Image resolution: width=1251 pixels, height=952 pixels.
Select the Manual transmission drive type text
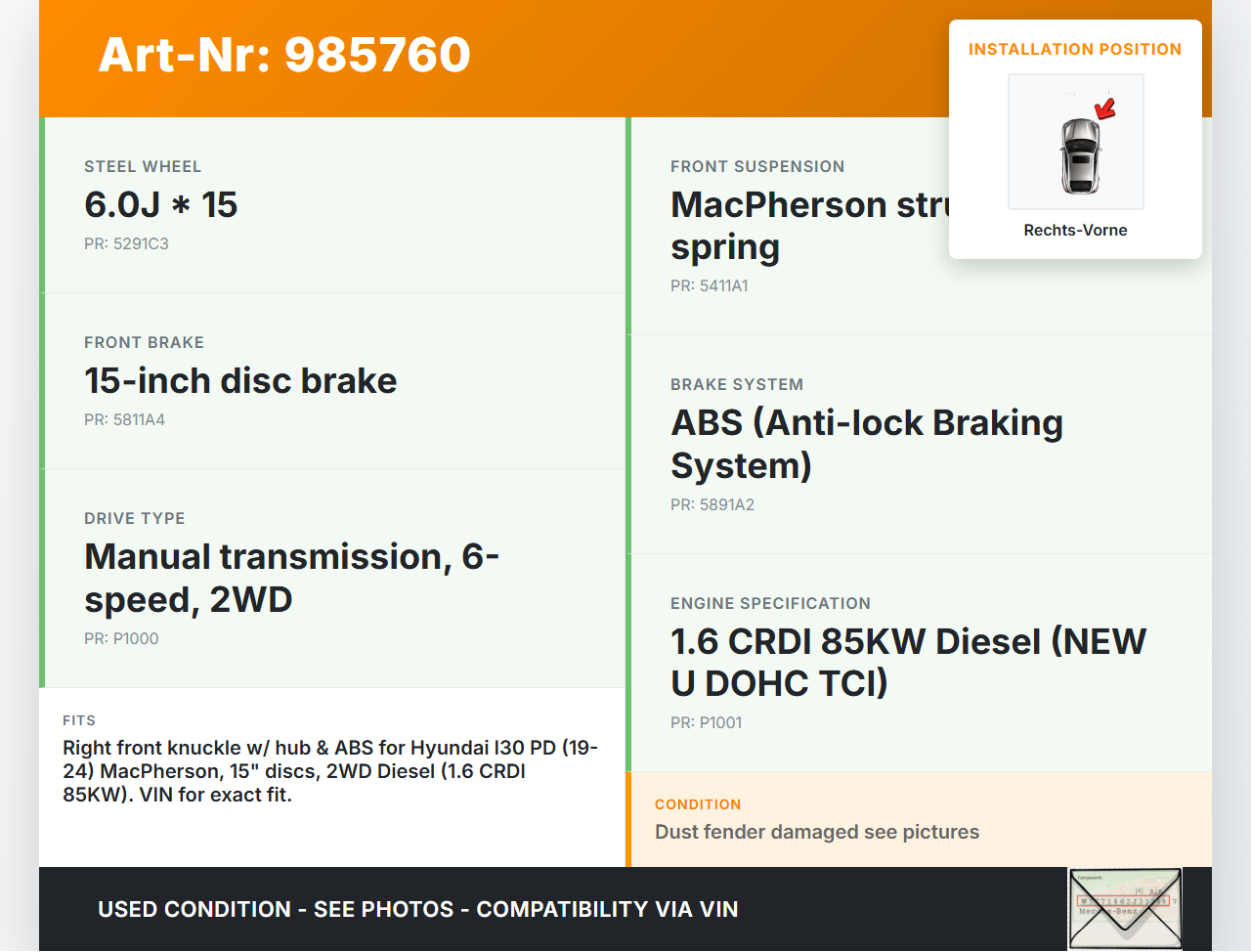click(291, 578)
